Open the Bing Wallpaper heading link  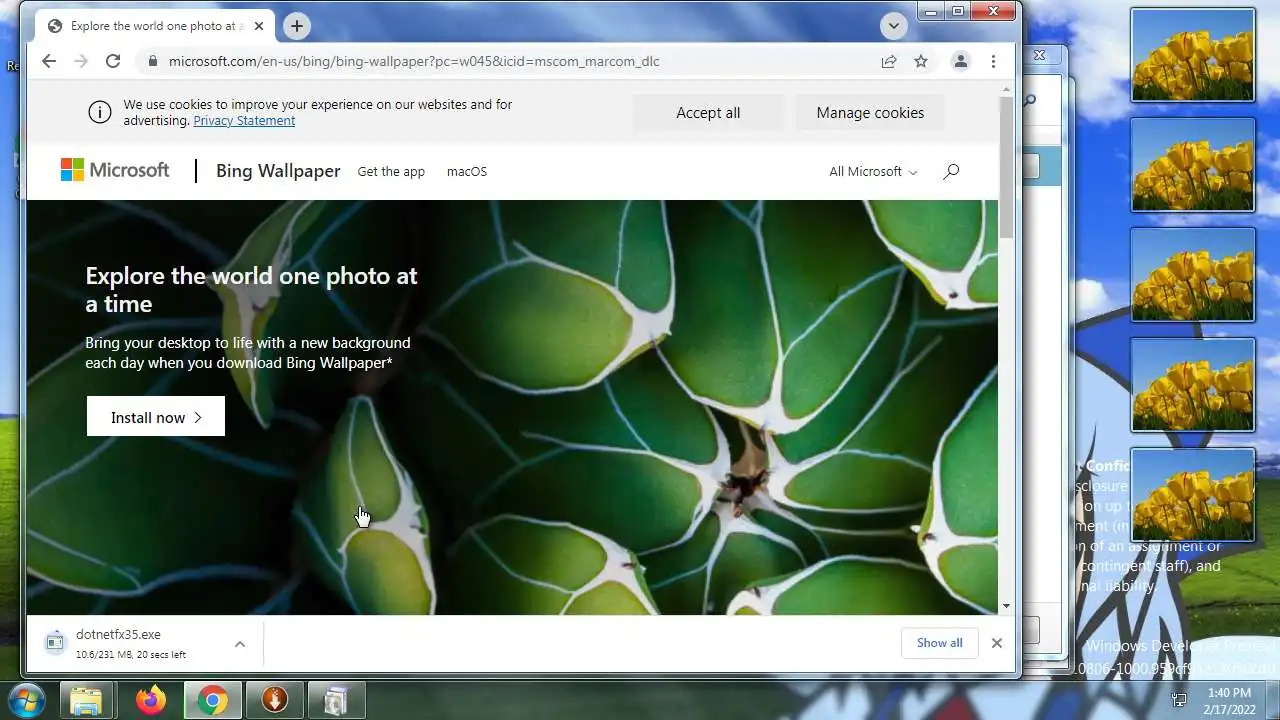[278, 171]
